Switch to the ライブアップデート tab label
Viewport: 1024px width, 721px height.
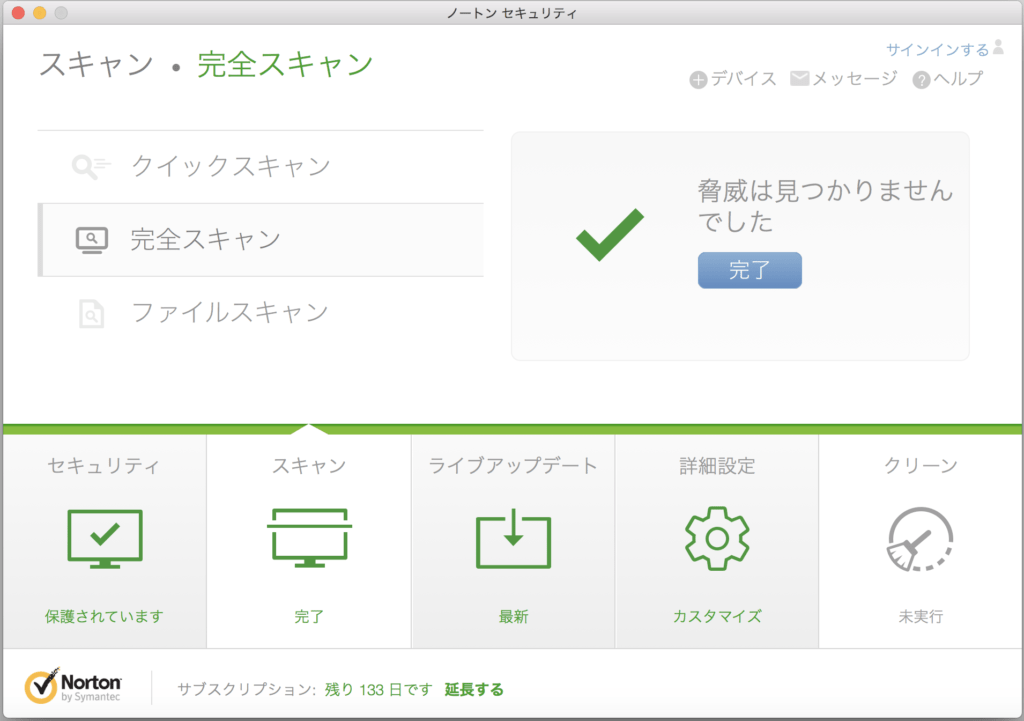pyautogui.click(x=513, y=466)
